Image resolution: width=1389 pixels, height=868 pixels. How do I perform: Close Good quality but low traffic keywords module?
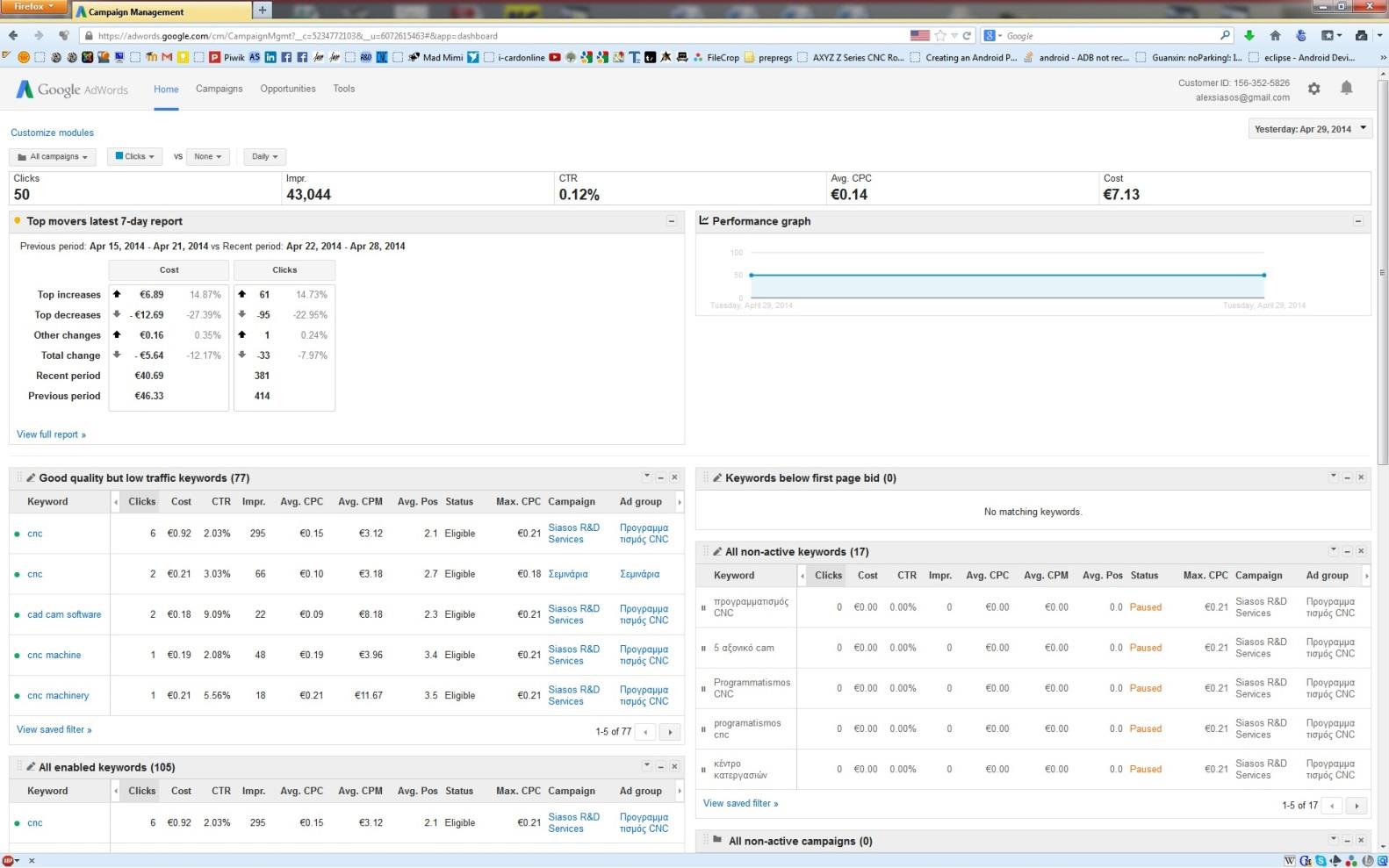tap(674, 477)
